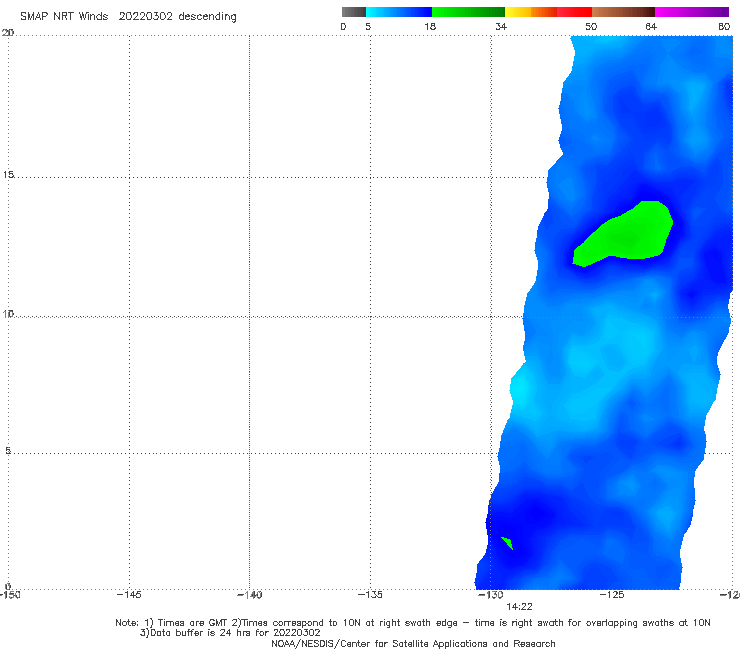Click the longitude axis label '-130'

[x=491, y=595]
